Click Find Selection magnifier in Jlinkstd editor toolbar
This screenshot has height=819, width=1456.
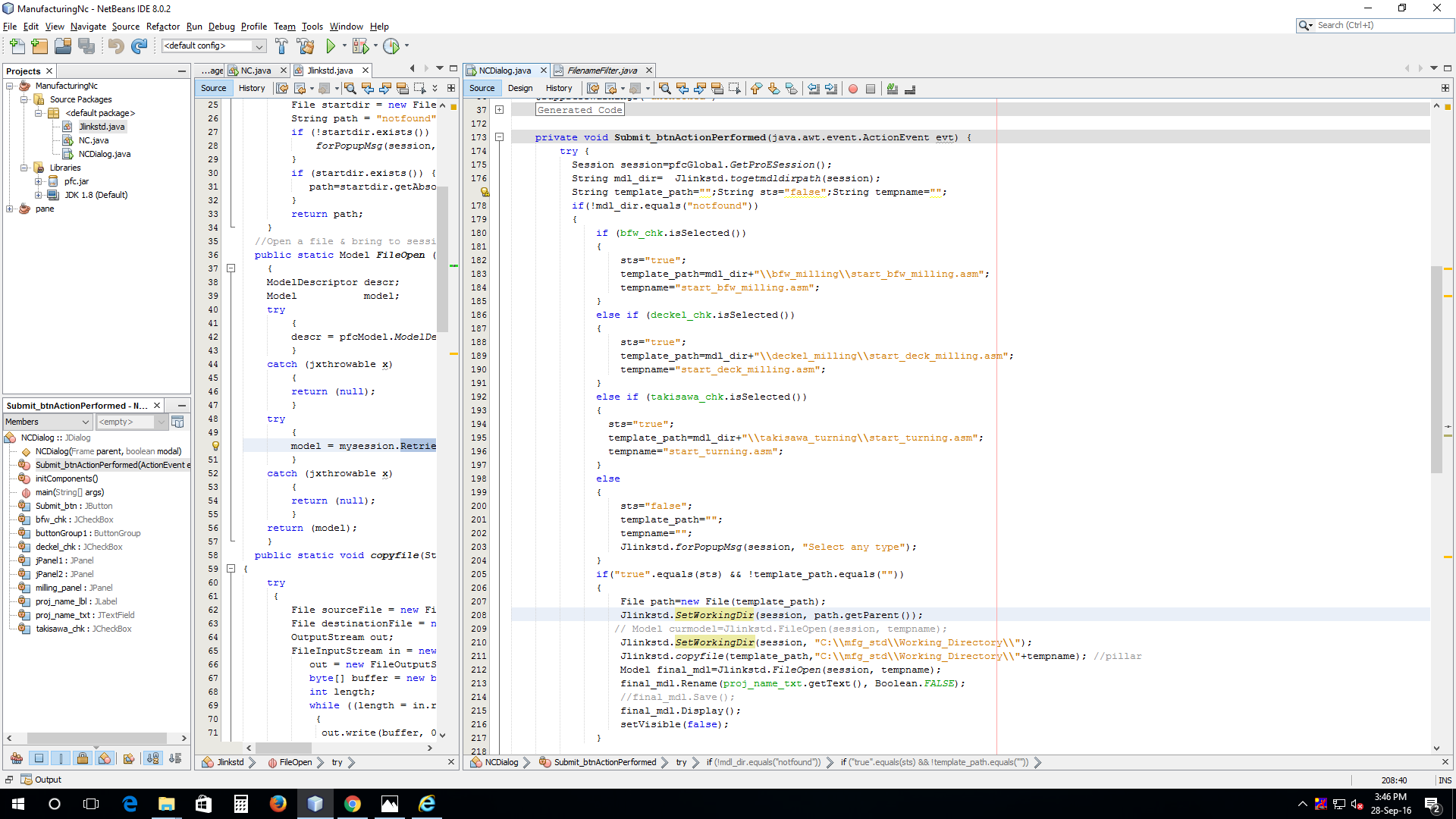(350, 89)
